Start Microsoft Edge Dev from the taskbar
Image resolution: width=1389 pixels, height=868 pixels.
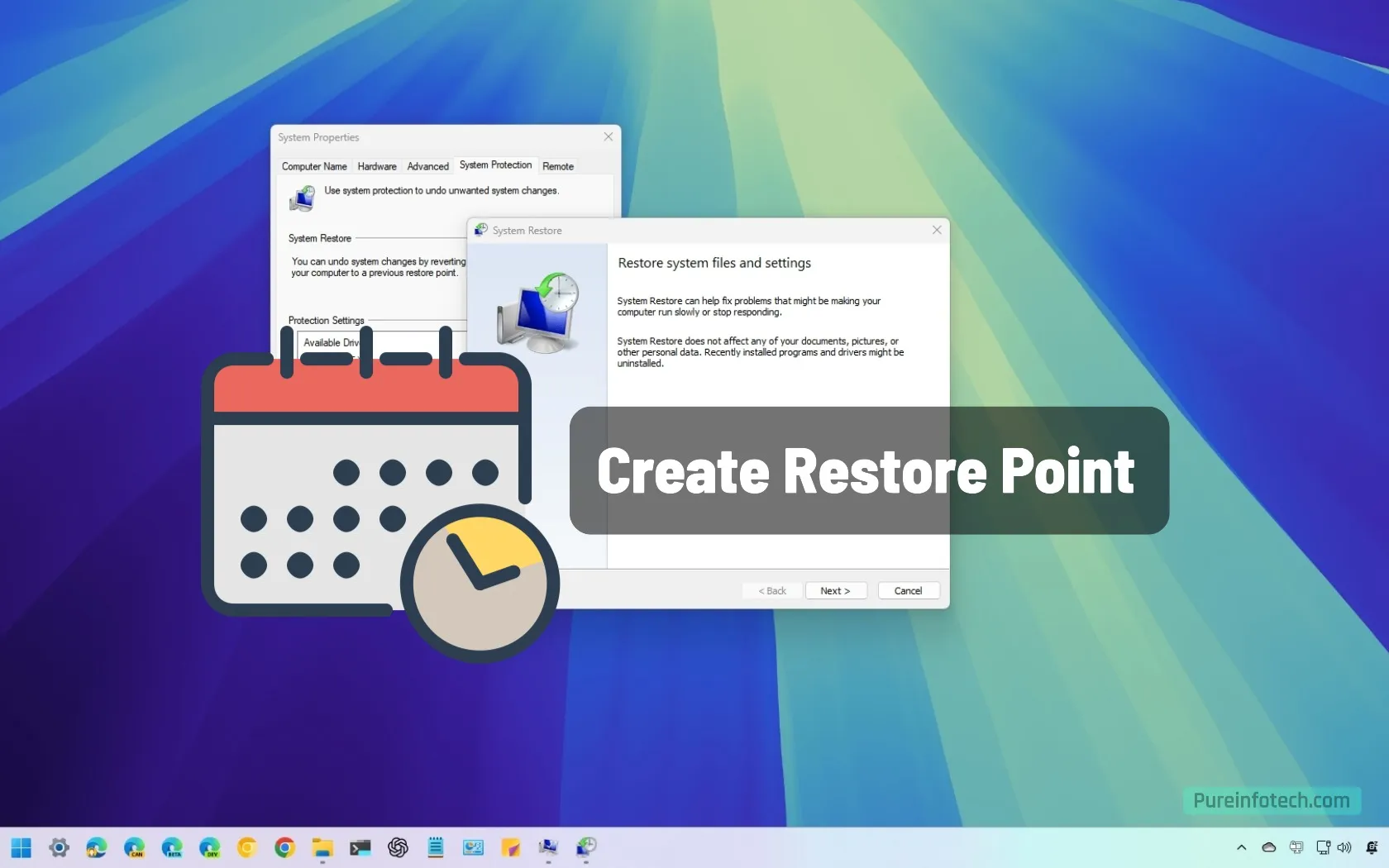[210, 848]
